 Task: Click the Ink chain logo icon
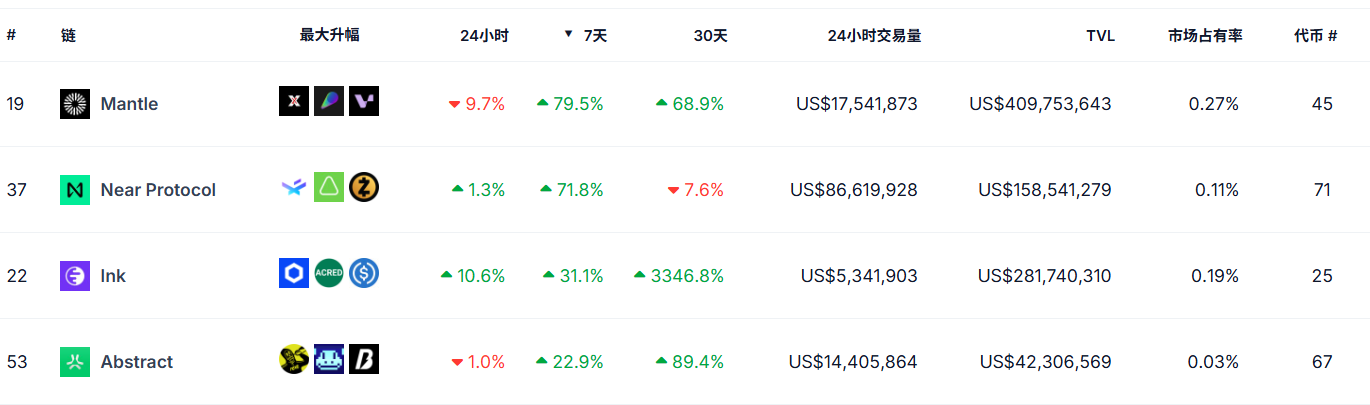pyautogui.click(x=75, y=275)
